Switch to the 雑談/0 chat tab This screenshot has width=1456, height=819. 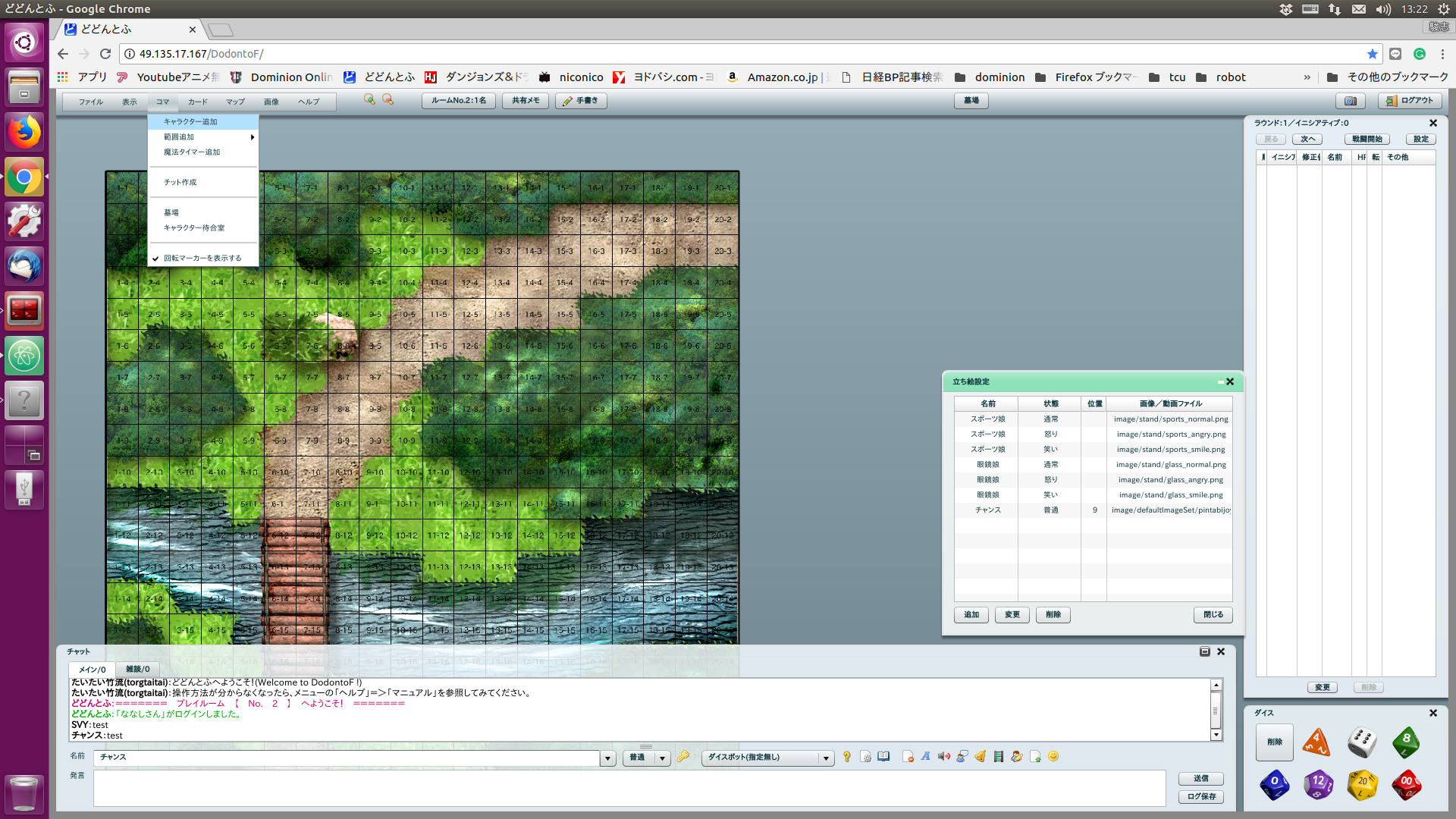coord(137,669)
